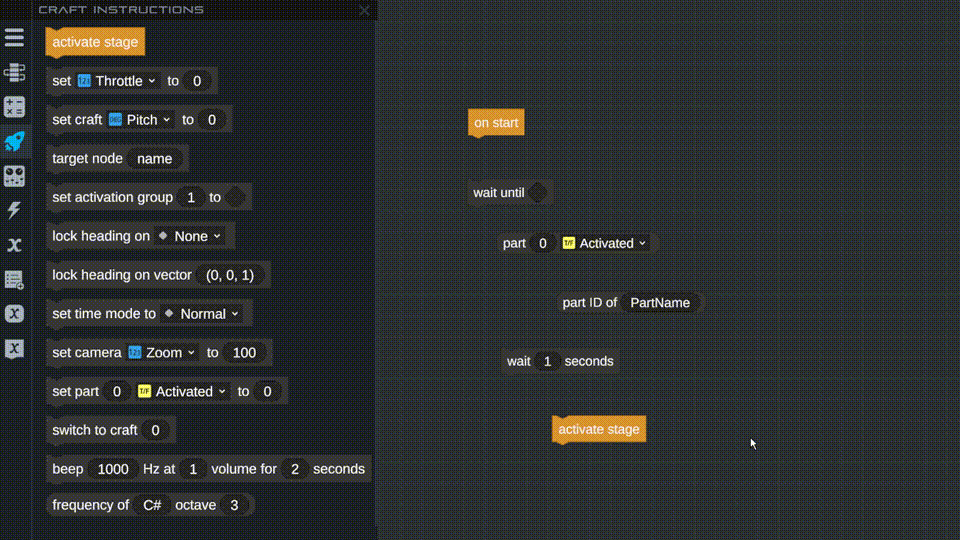The height and width of the screenshot is (540, 960).
Task: Open the Operators calculator category icon
Action: (14, 107)
